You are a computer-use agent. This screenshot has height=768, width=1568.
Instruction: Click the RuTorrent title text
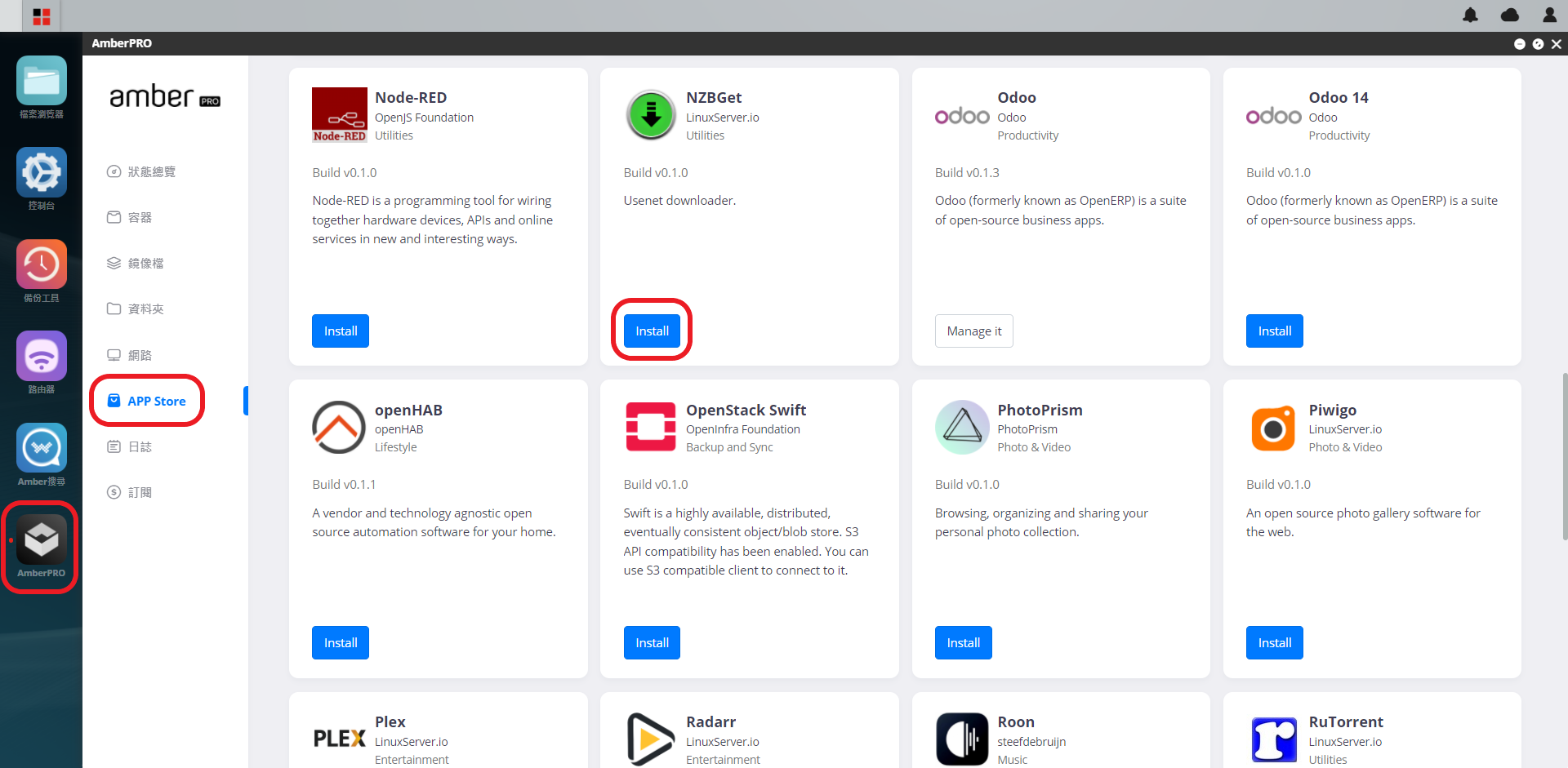1346,721
